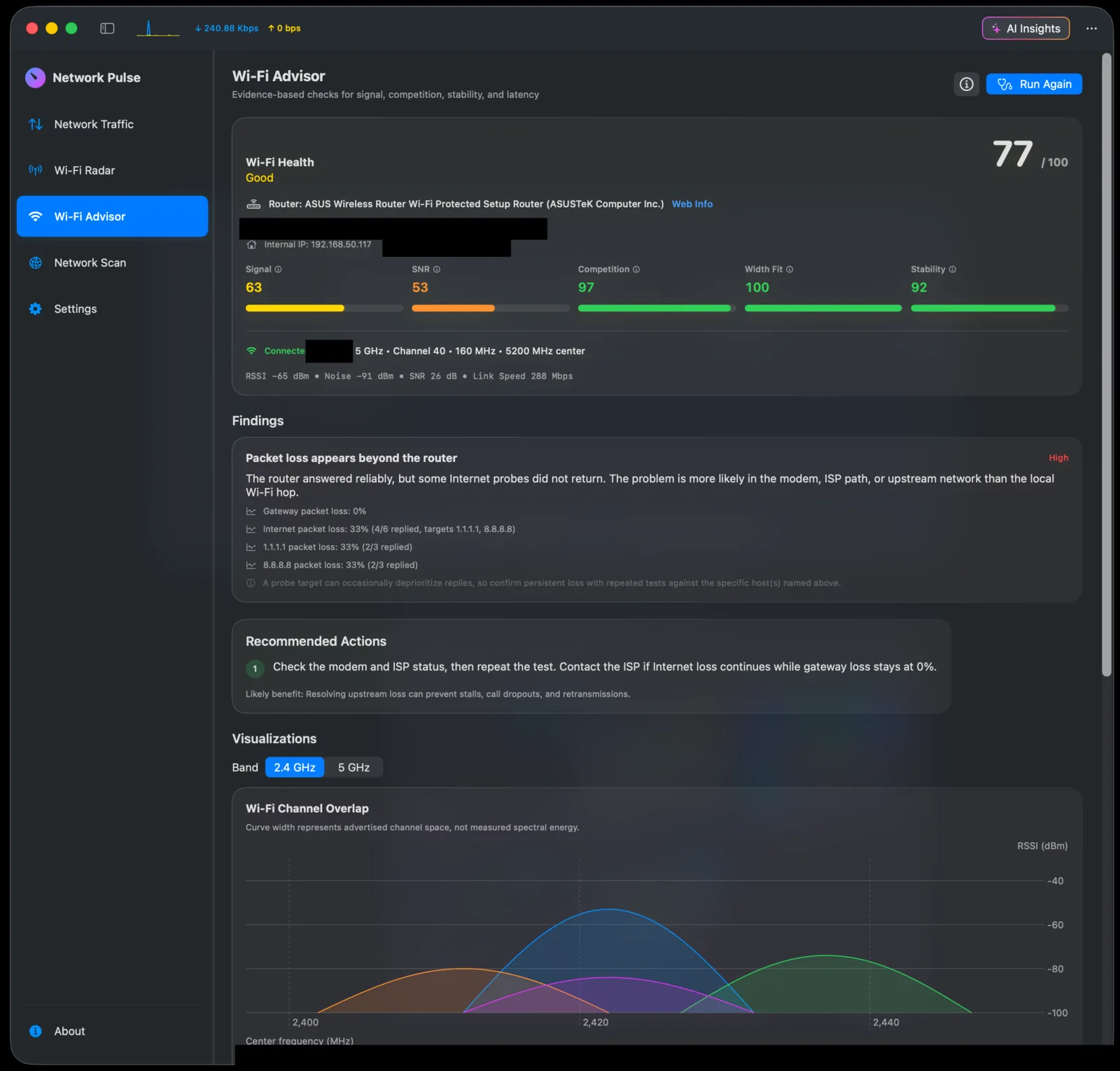The width and height of the screenshot is (1120, 1071).
Task: Click the green Connected Wi-Fi icon
Action: [x=251, y=351]
